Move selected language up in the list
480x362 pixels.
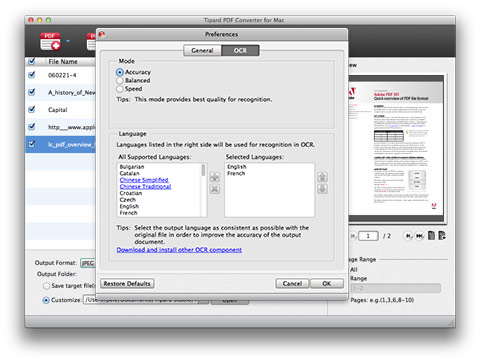click(322, 177)
